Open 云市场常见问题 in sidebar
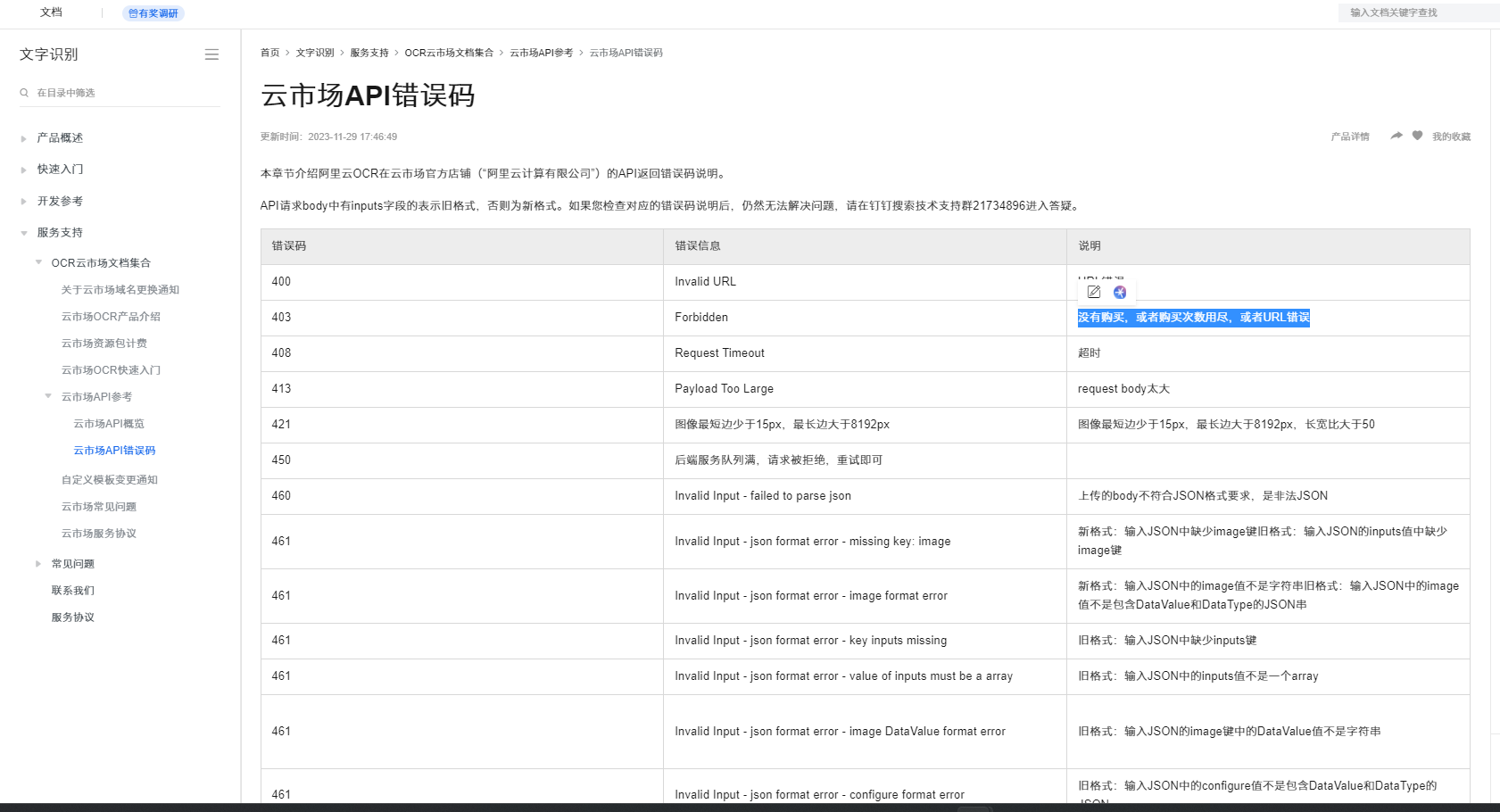Screen dimensions: 1500x812 98,507
